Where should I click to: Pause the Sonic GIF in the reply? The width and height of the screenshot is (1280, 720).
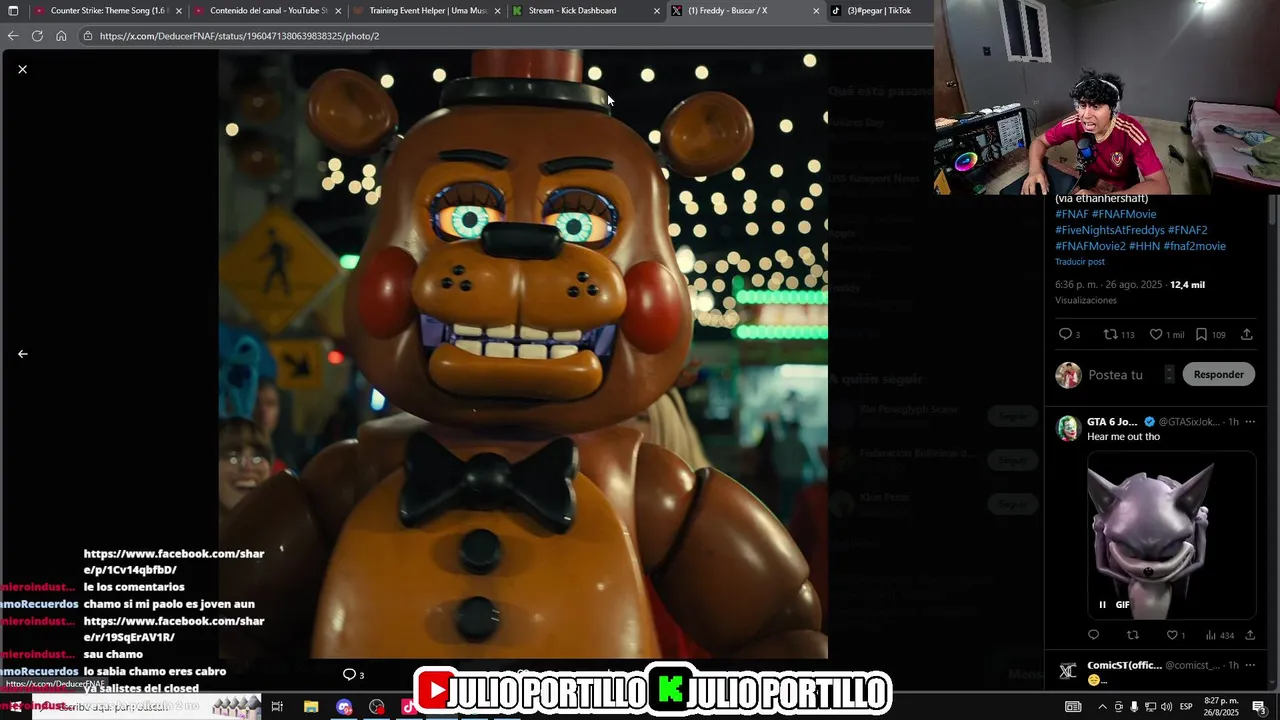coord(1103,605)
